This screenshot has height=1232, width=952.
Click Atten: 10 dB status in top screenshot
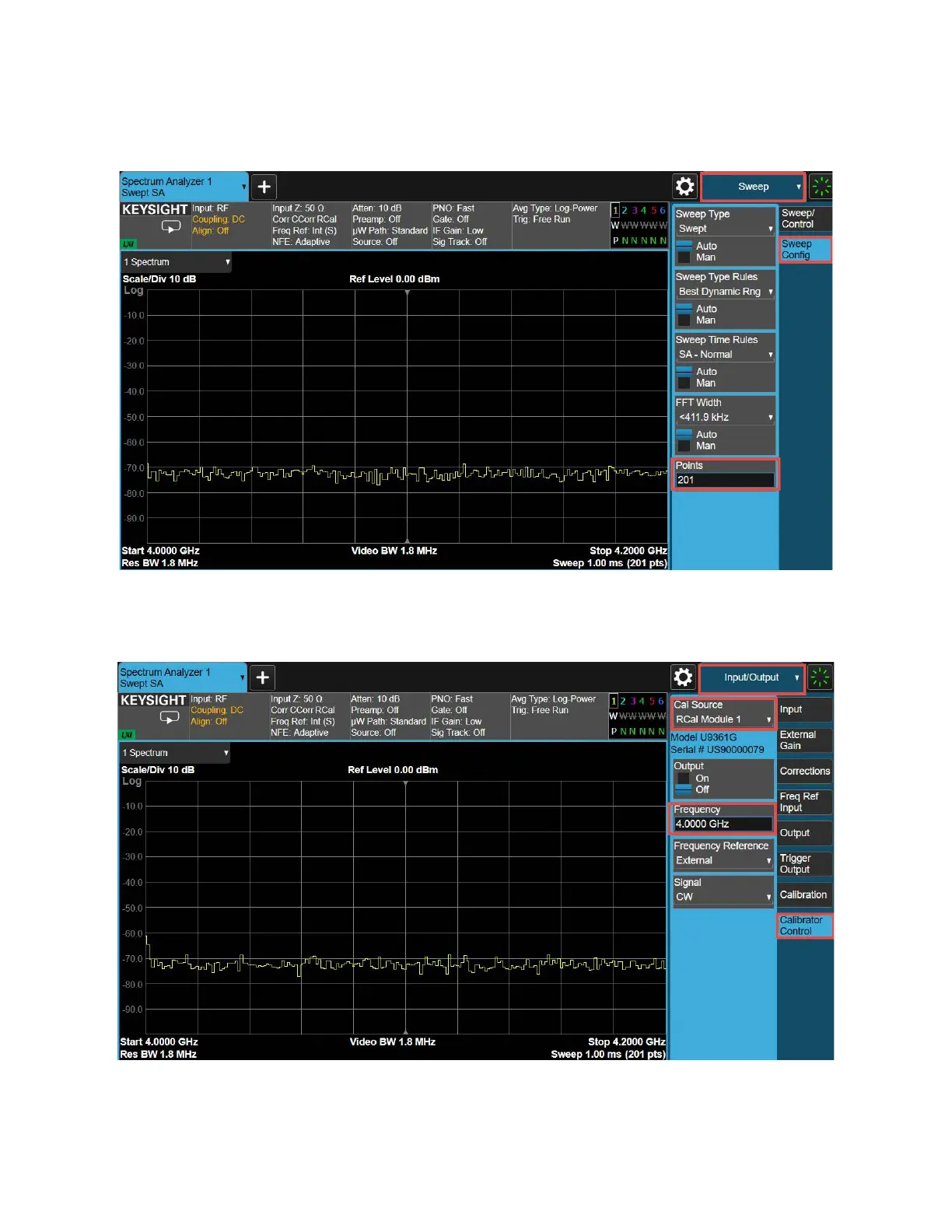(x=377, y=208)
